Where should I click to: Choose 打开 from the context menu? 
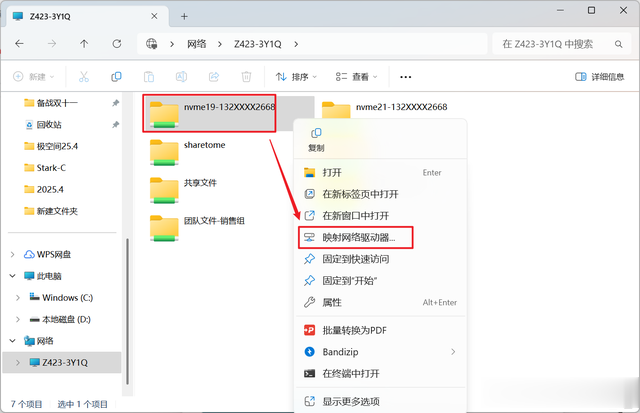pyautogui.click(x=380, y=173)
